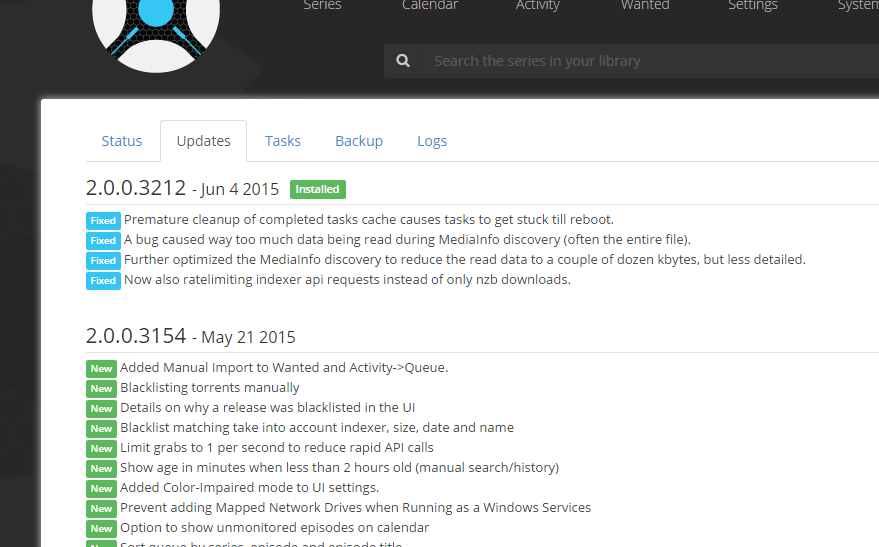
Task: Open the Series navigation item
Action: [x=322, y=6]
